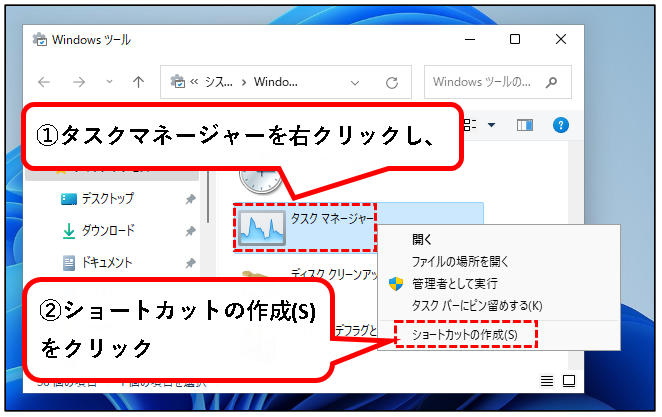Choose タスク バーにピン留めする(K)
662x417 pixels.
tap(477, 306)
